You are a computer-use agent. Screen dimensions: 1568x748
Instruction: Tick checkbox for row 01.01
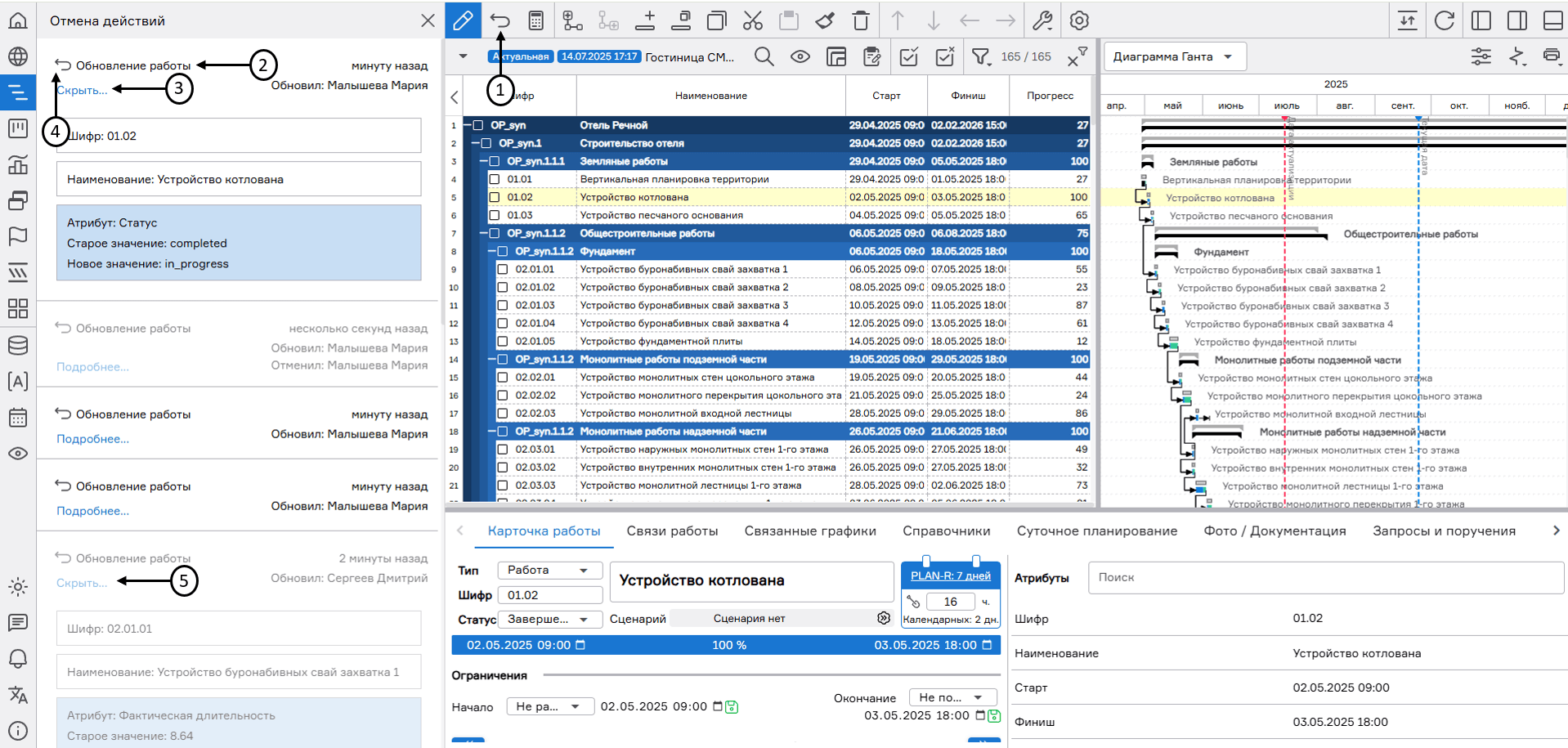(x=495, y=179)
